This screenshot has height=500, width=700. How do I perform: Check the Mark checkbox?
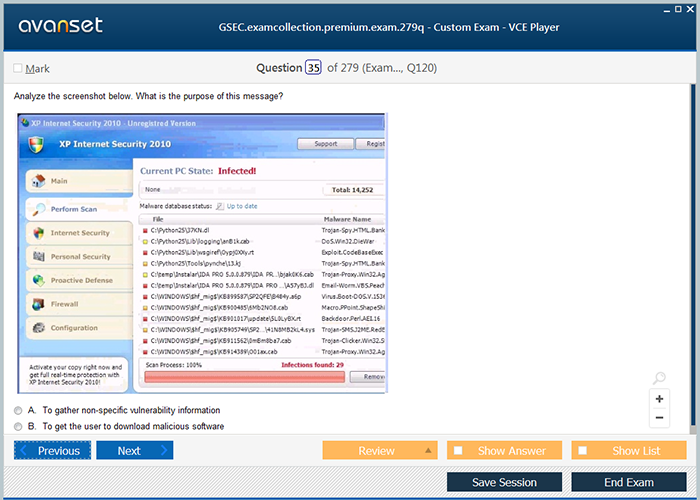click(18, 68)
